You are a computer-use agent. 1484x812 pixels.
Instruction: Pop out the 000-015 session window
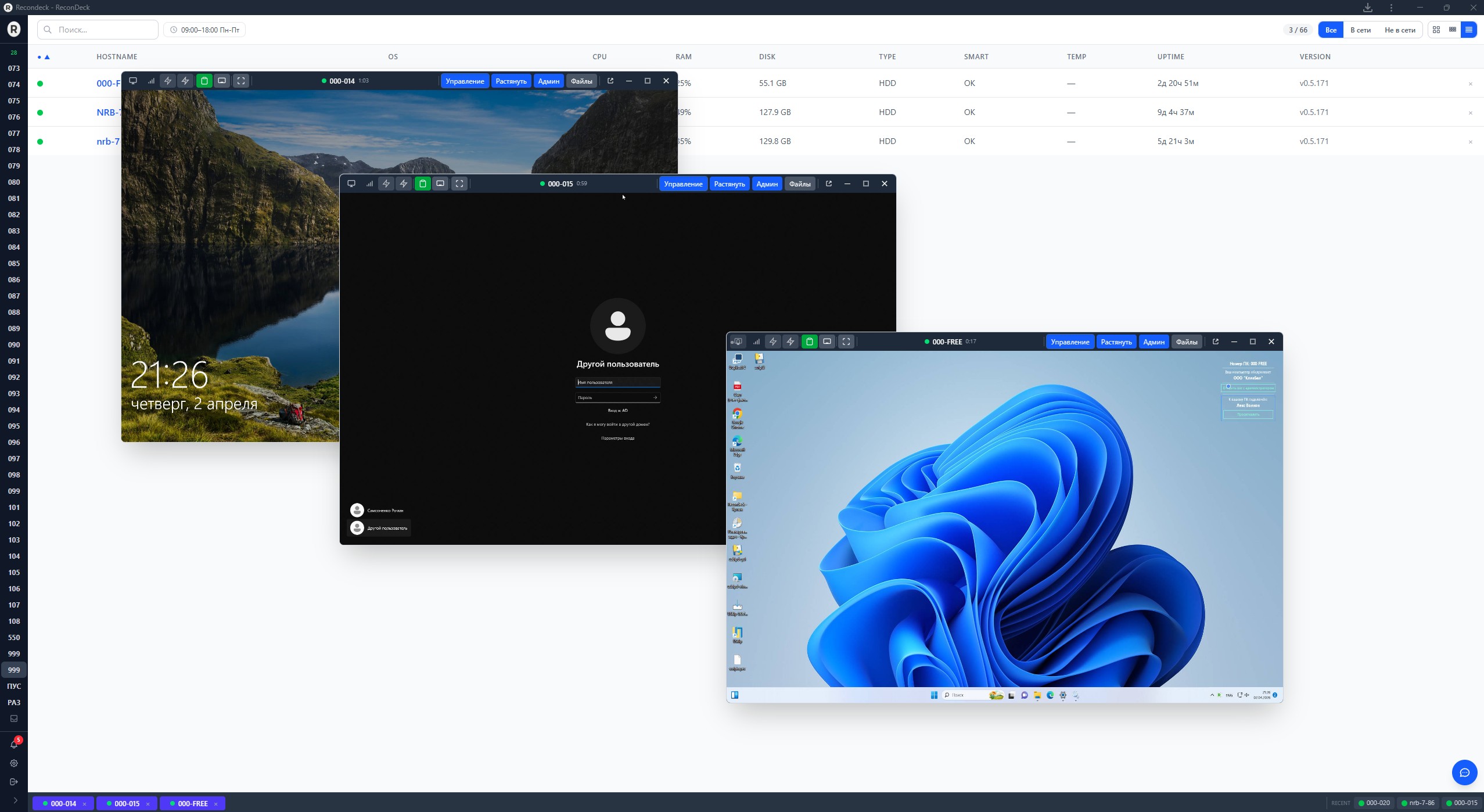(x=829, y=184)
